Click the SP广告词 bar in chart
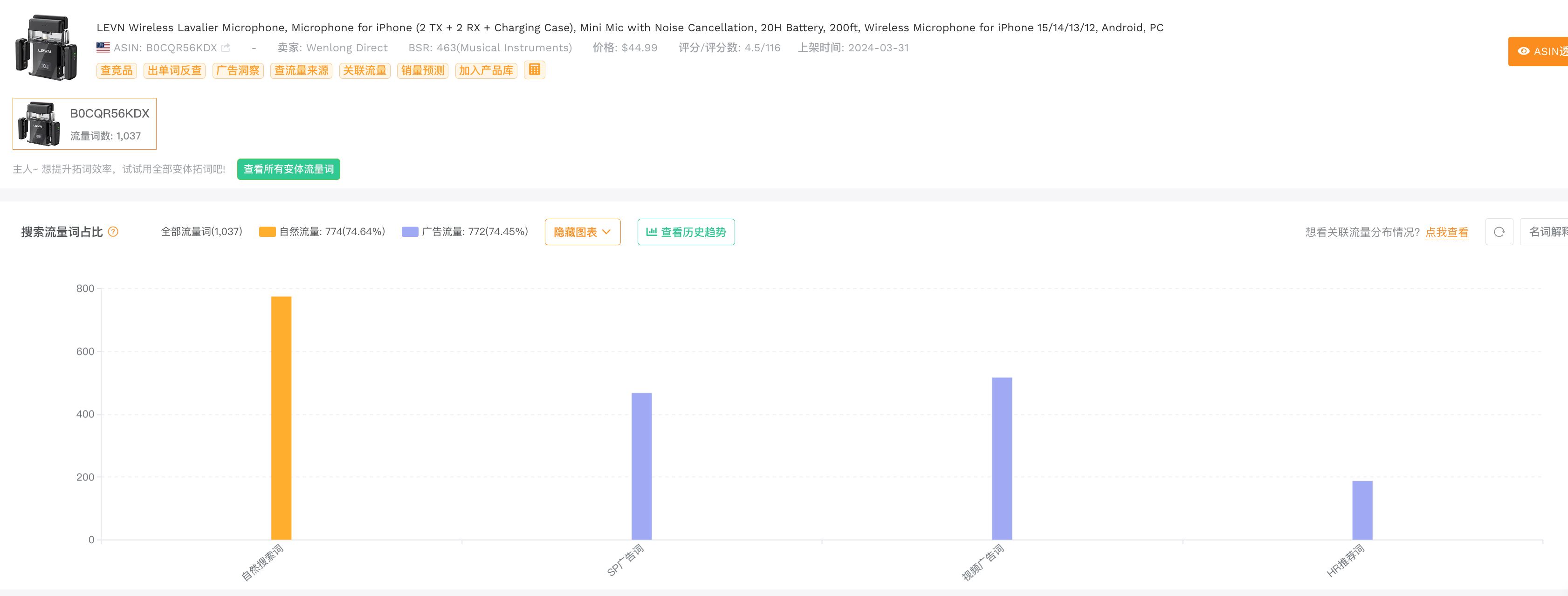The image size is (1568, 596). pyautogui.click(x=641, y=466)
